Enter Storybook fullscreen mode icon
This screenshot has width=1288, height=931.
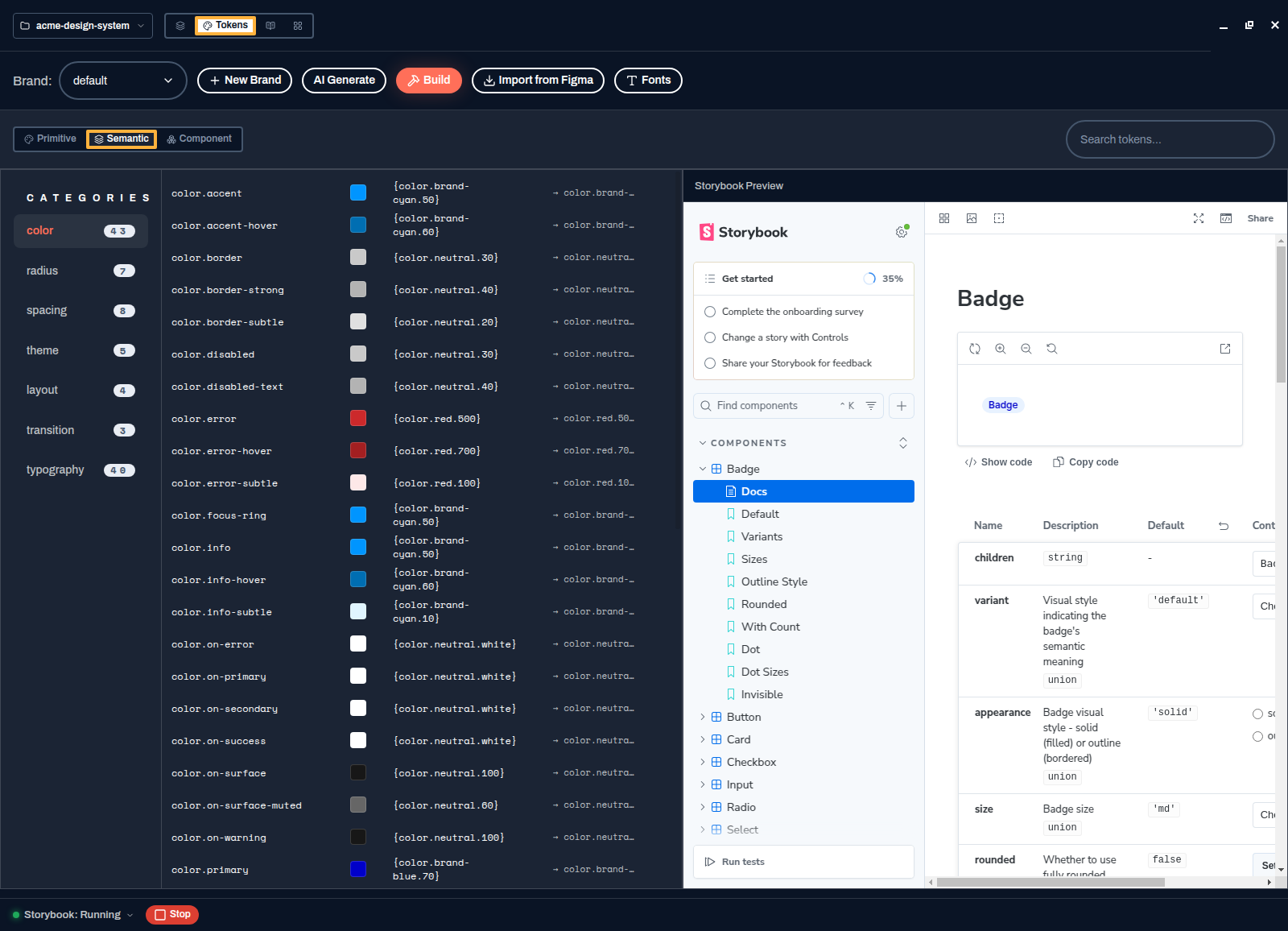[x=1199, y=218]
